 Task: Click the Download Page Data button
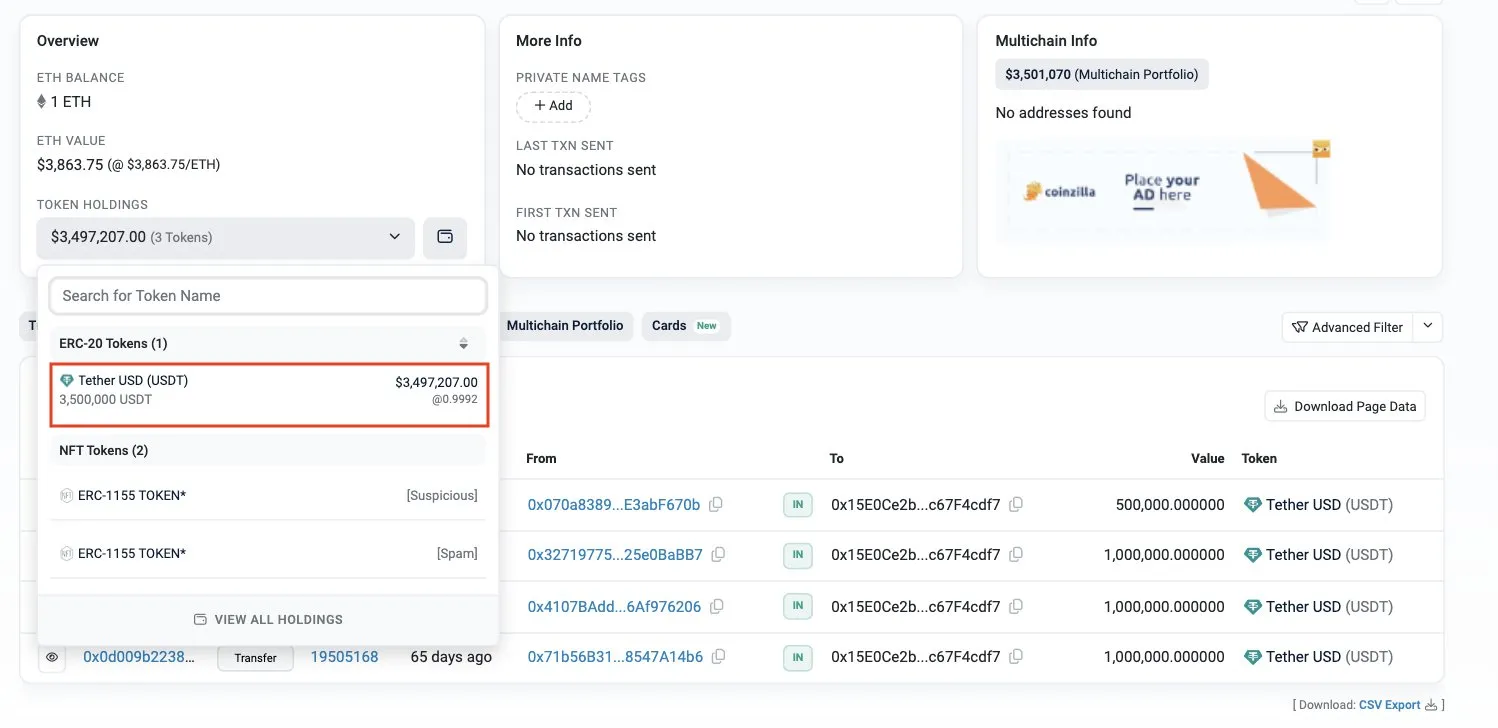(x=1345, y=406)
